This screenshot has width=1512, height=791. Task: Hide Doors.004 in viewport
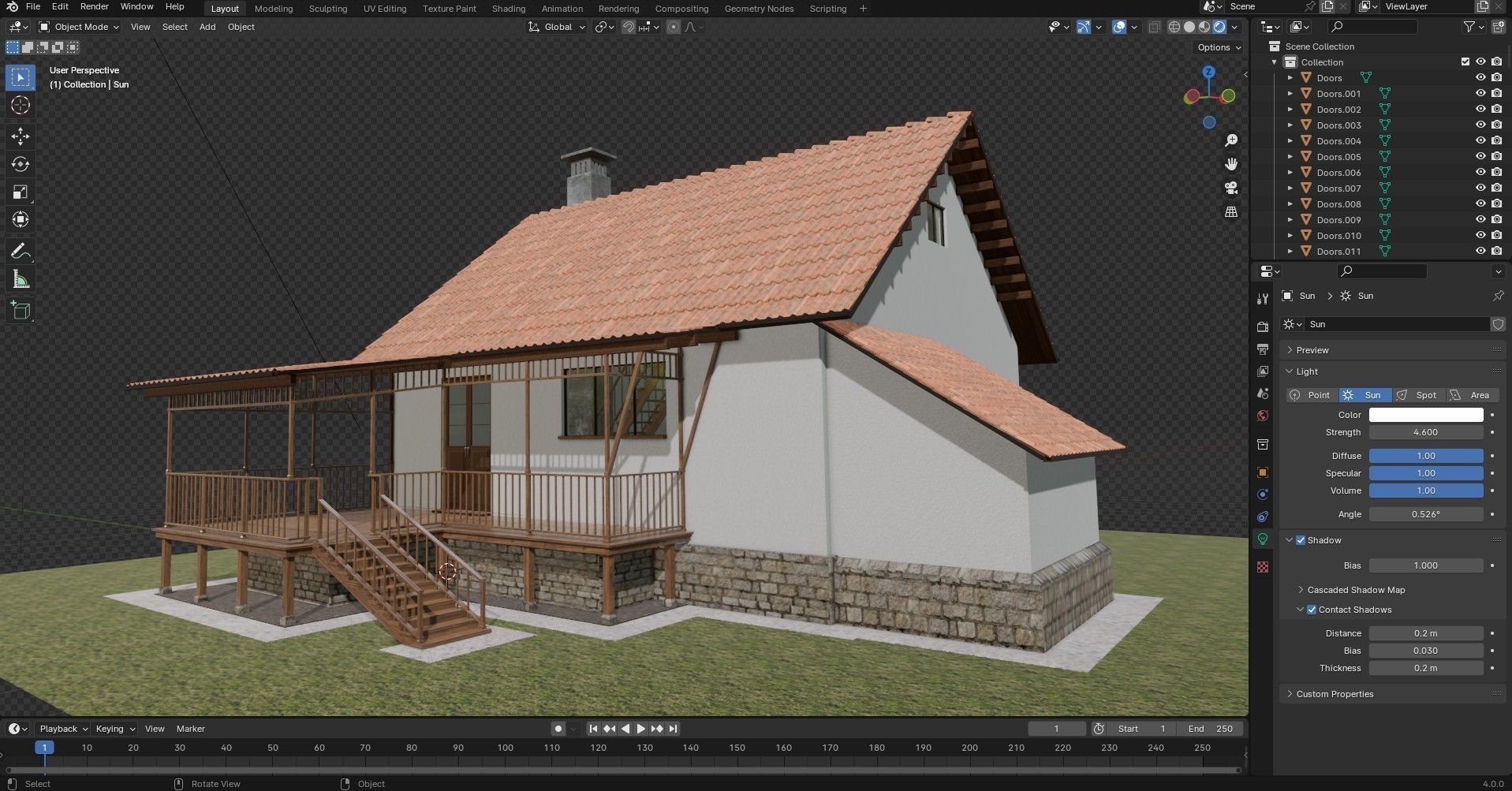click(1480, 140)
